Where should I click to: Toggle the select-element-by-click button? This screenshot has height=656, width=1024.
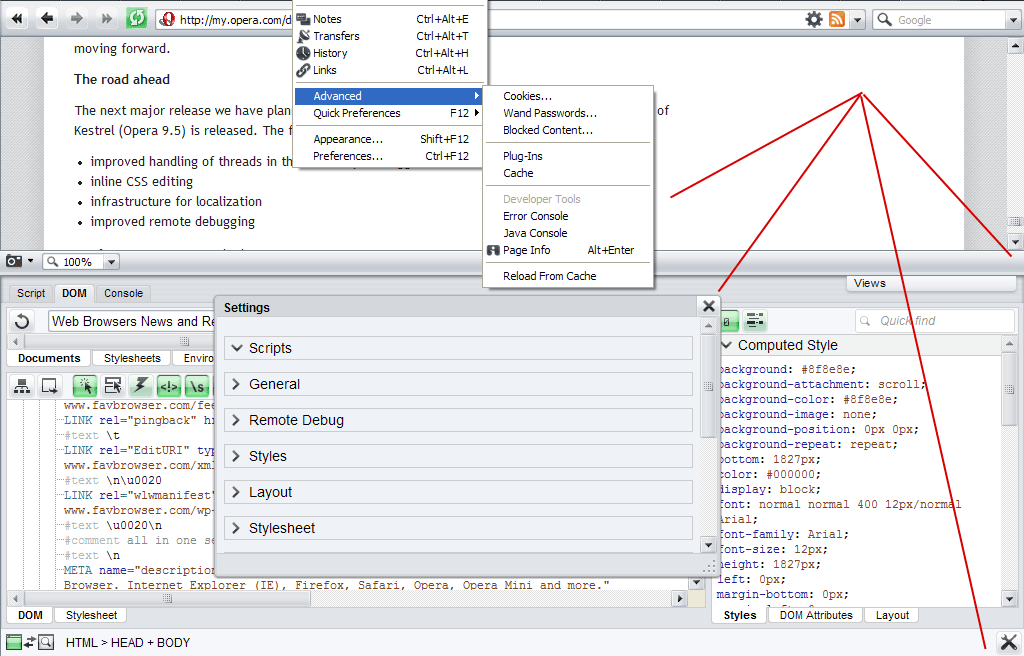pyautogui.click(x=85, y=385)
